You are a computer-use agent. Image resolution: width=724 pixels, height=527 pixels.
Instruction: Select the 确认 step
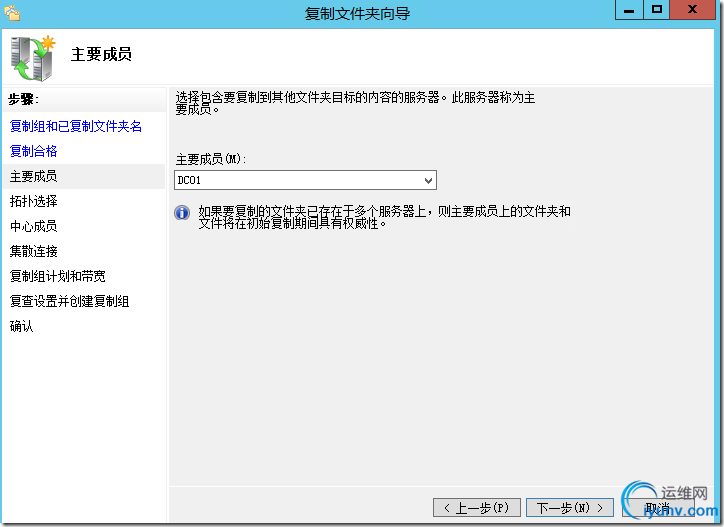click(x=21, y=326)
